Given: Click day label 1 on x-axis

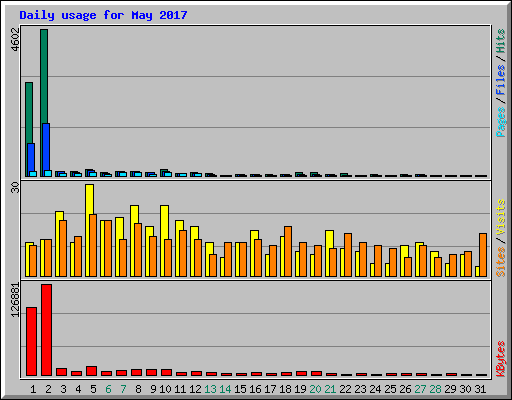Looking at the screenshot, I should tap(33, 389).
